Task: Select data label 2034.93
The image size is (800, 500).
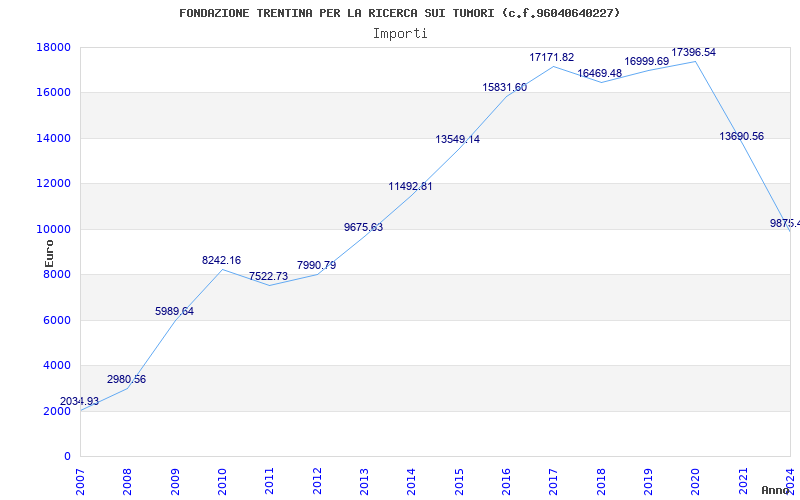Action: click(79, 402)
